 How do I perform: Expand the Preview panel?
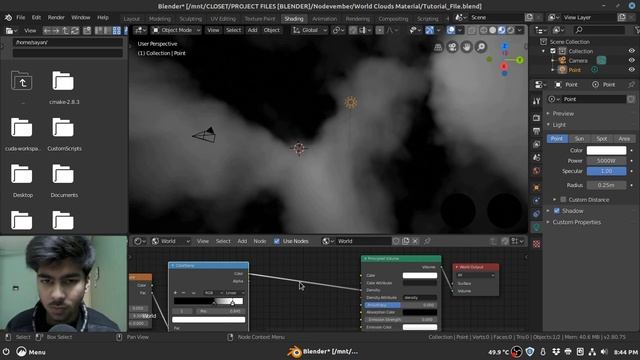point(563,113)
